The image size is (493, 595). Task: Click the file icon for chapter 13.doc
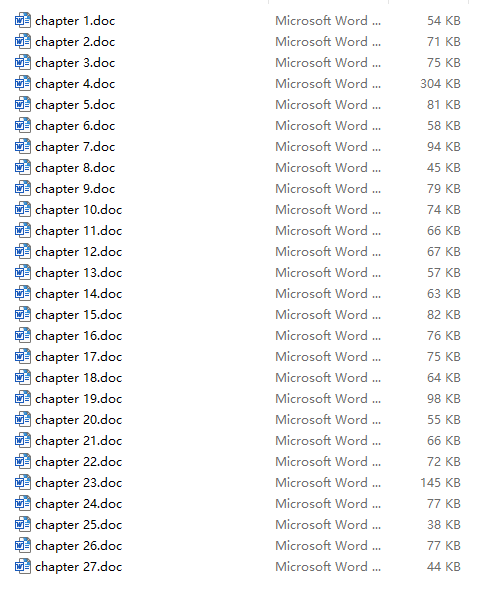[x=23, y=272]
